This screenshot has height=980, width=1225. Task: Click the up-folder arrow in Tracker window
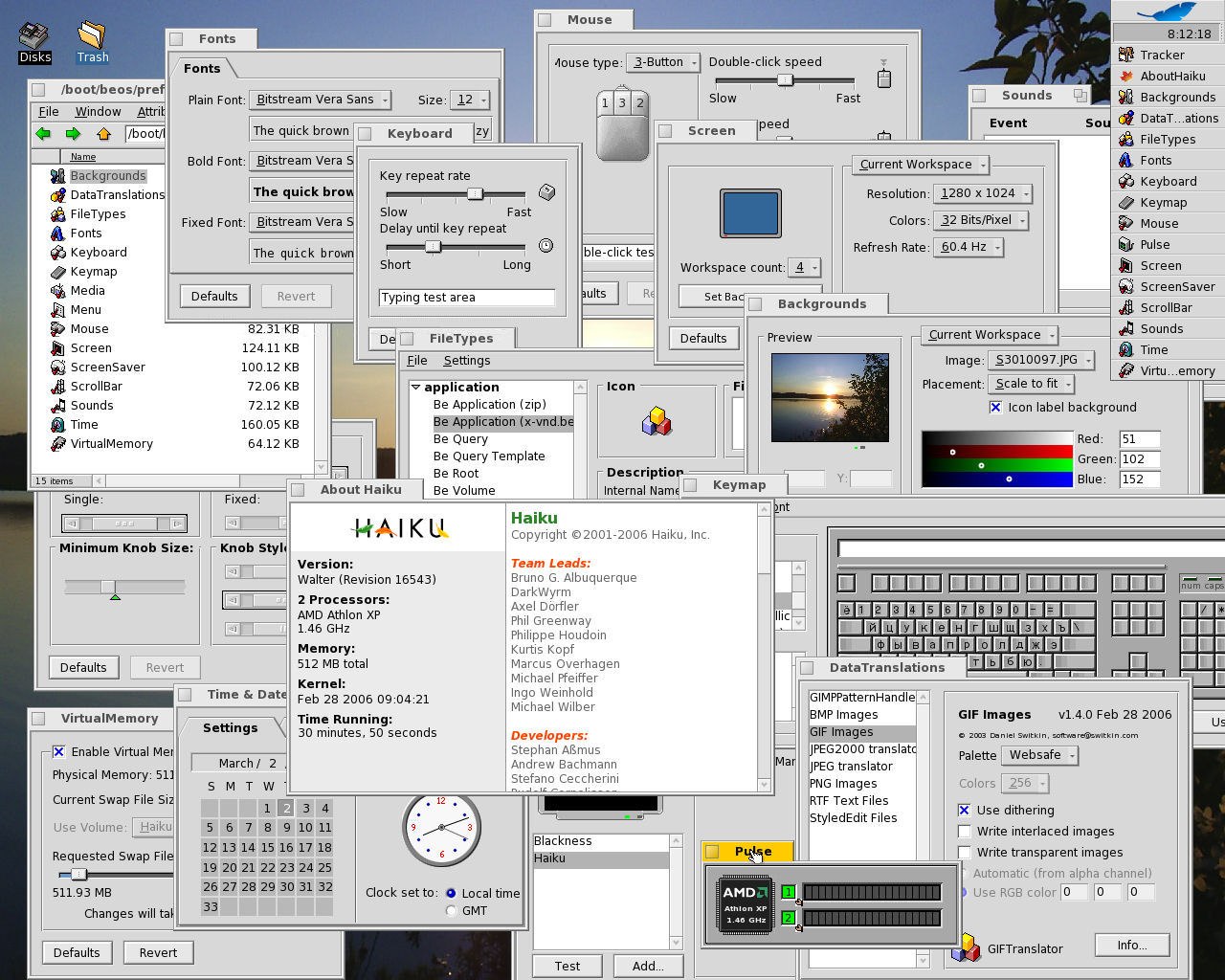click(x=103, y=134)
